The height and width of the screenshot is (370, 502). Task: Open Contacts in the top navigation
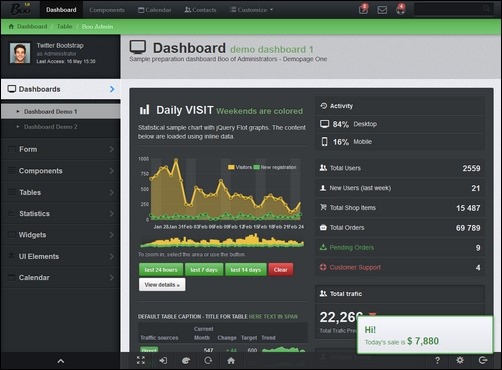click(200, 10)
